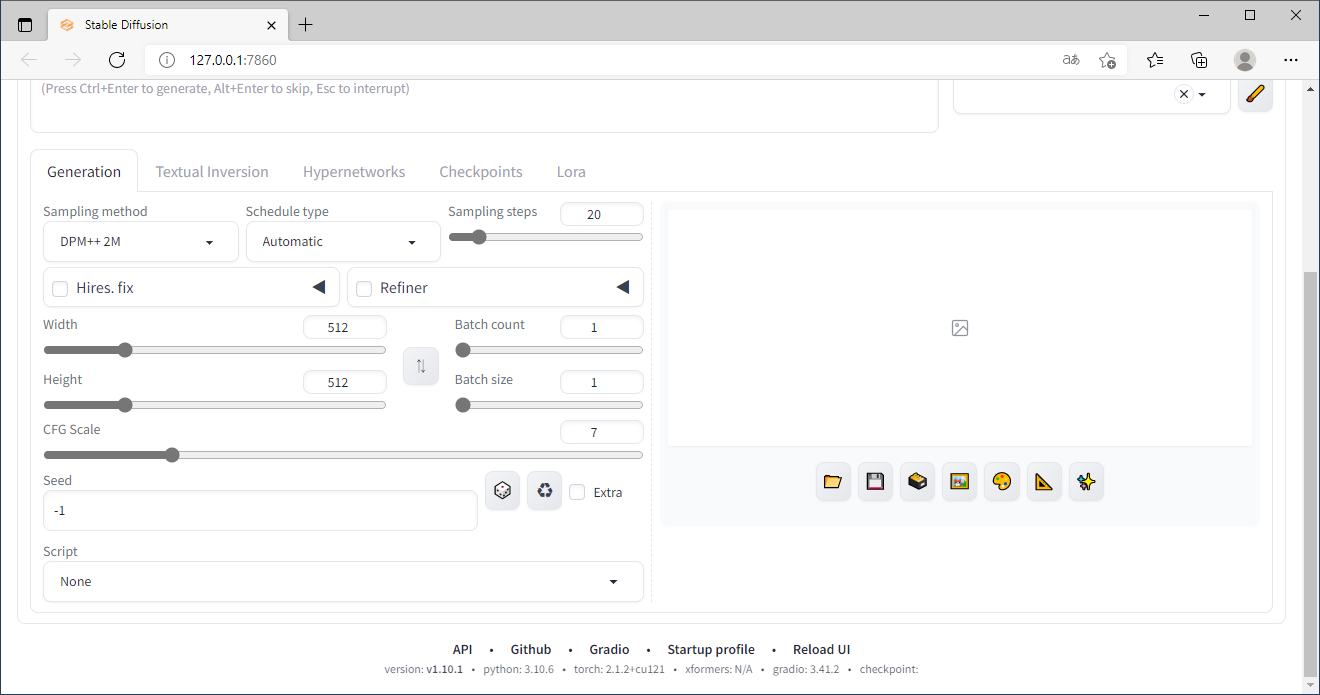Click the sparkle upscale icon under the preview
Screen dimensions: 1320x695
click(1086, 482)
